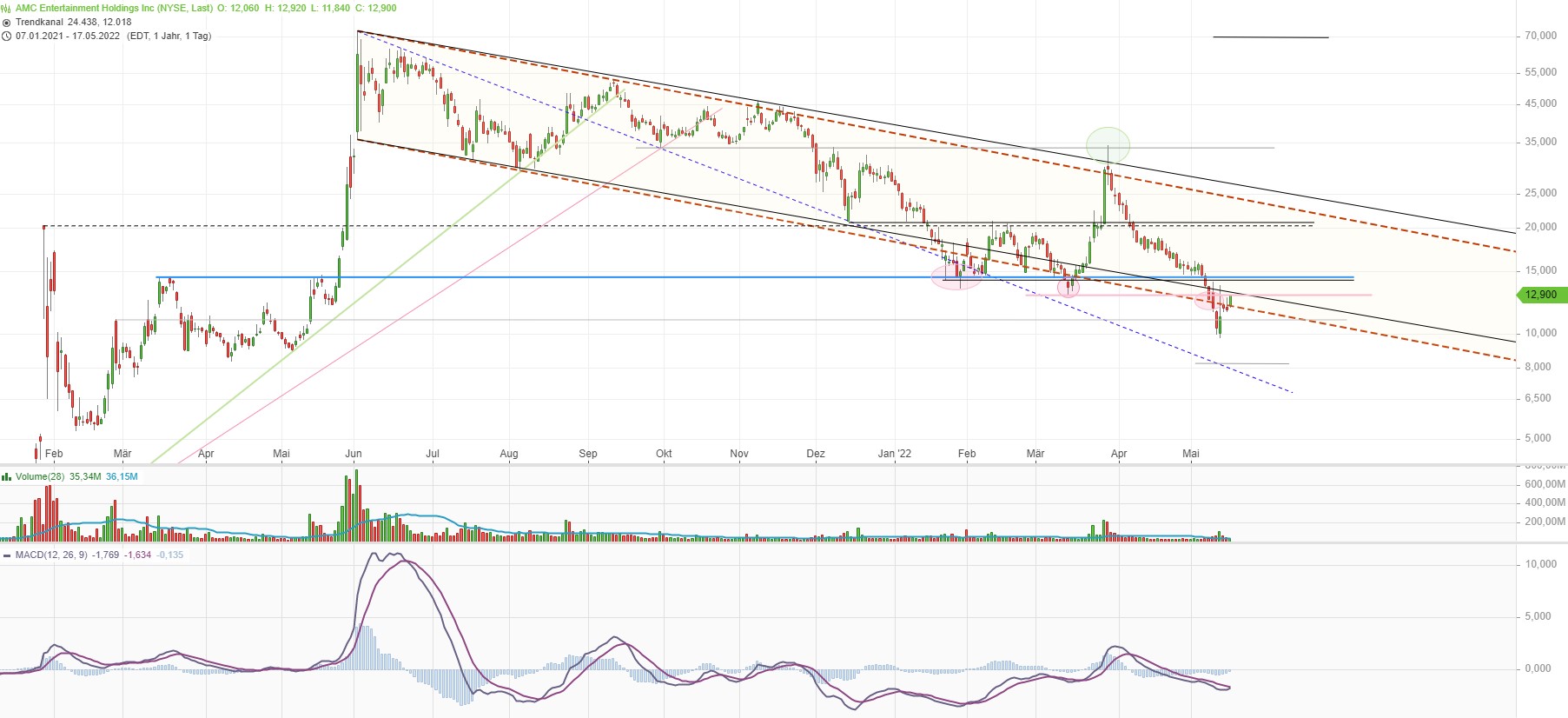
Task: Click the 600,00M volume axis label
Action: [x=1545, y=484]
